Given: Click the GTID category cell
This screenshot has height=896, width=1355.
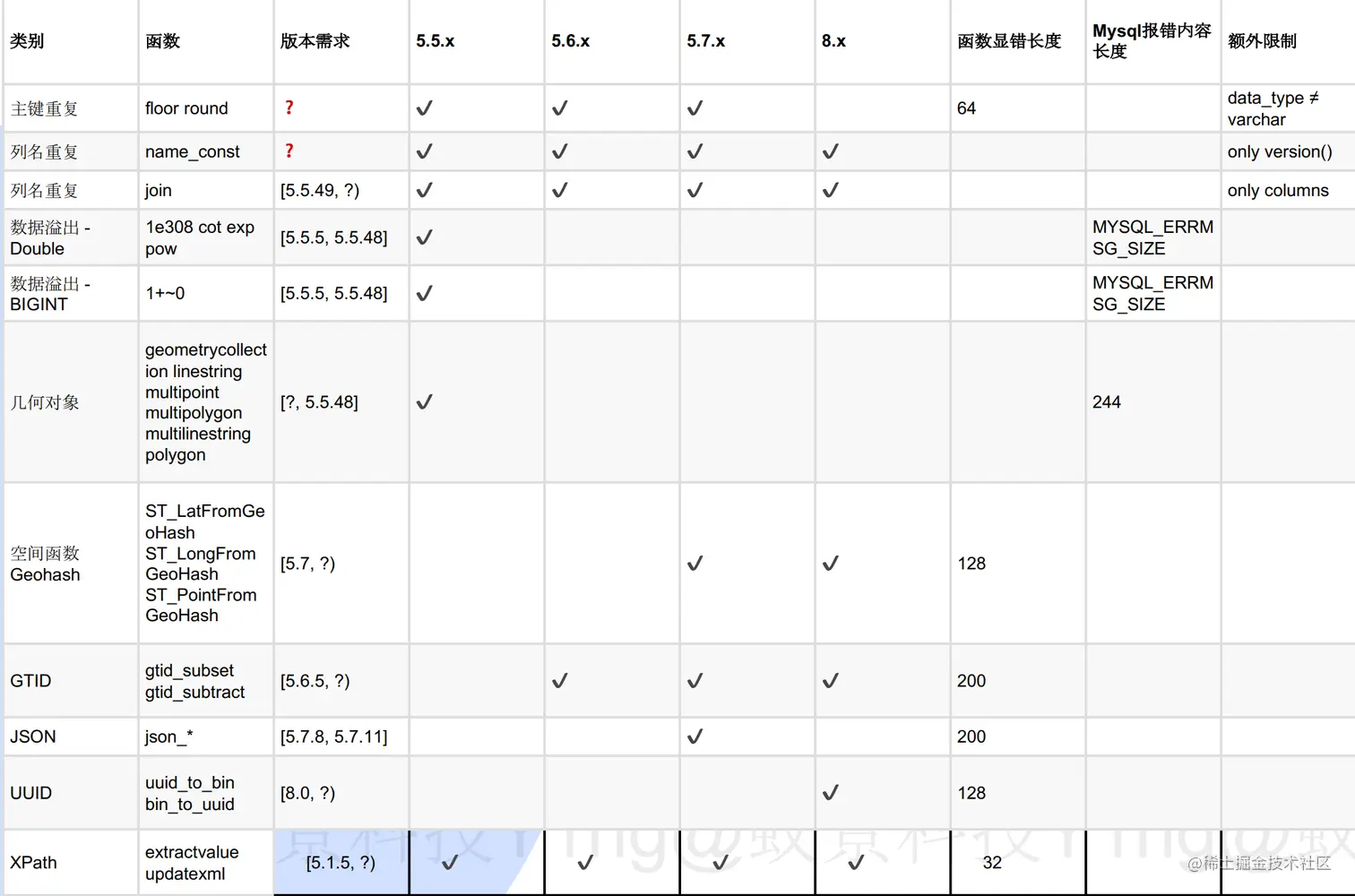Looking at the screenshot, I should click(x=71, y=681).
